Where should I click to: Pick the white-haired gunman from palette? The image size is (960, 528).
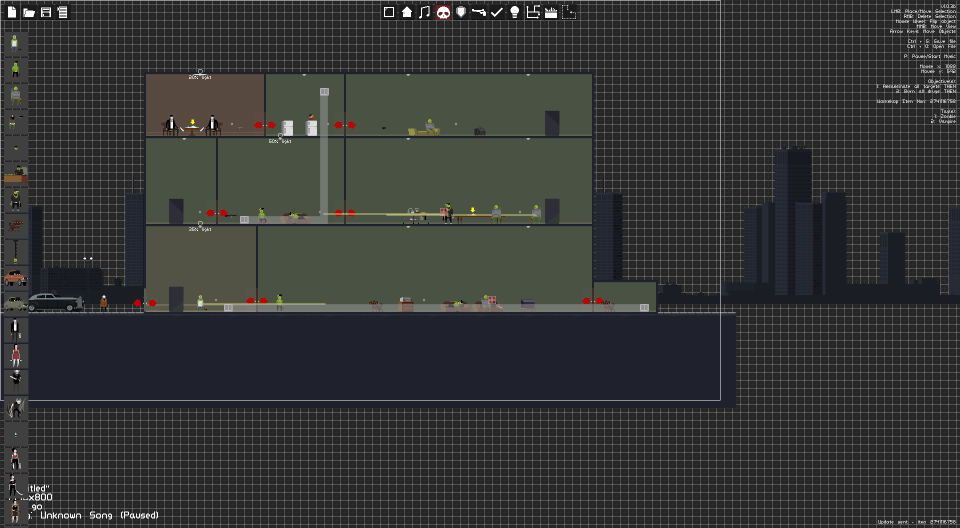coord(15,382)
